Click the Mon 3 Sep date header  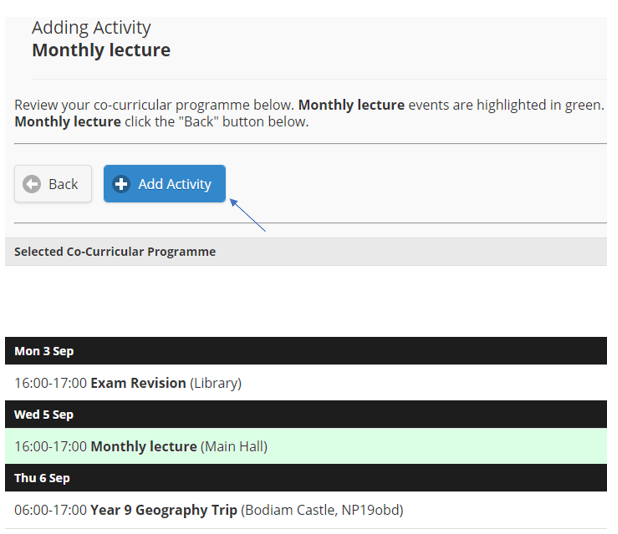pos(44,351)
